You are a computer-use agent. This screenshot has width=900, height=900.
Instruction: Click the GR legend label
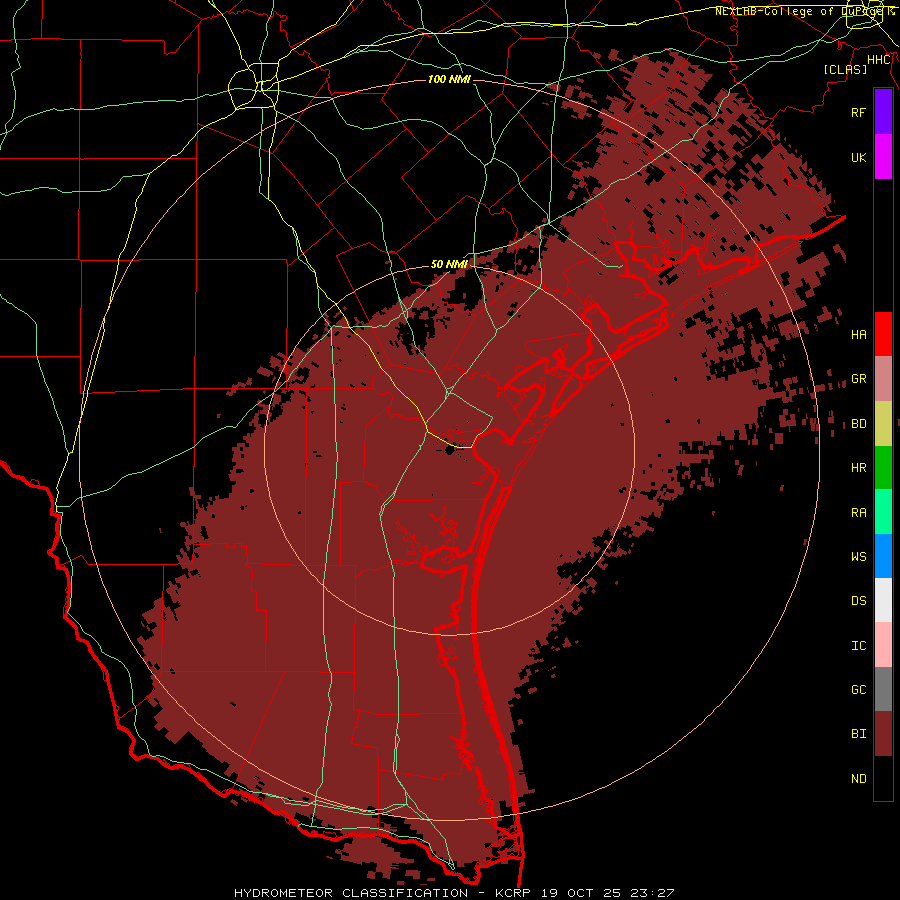(859, 379)
